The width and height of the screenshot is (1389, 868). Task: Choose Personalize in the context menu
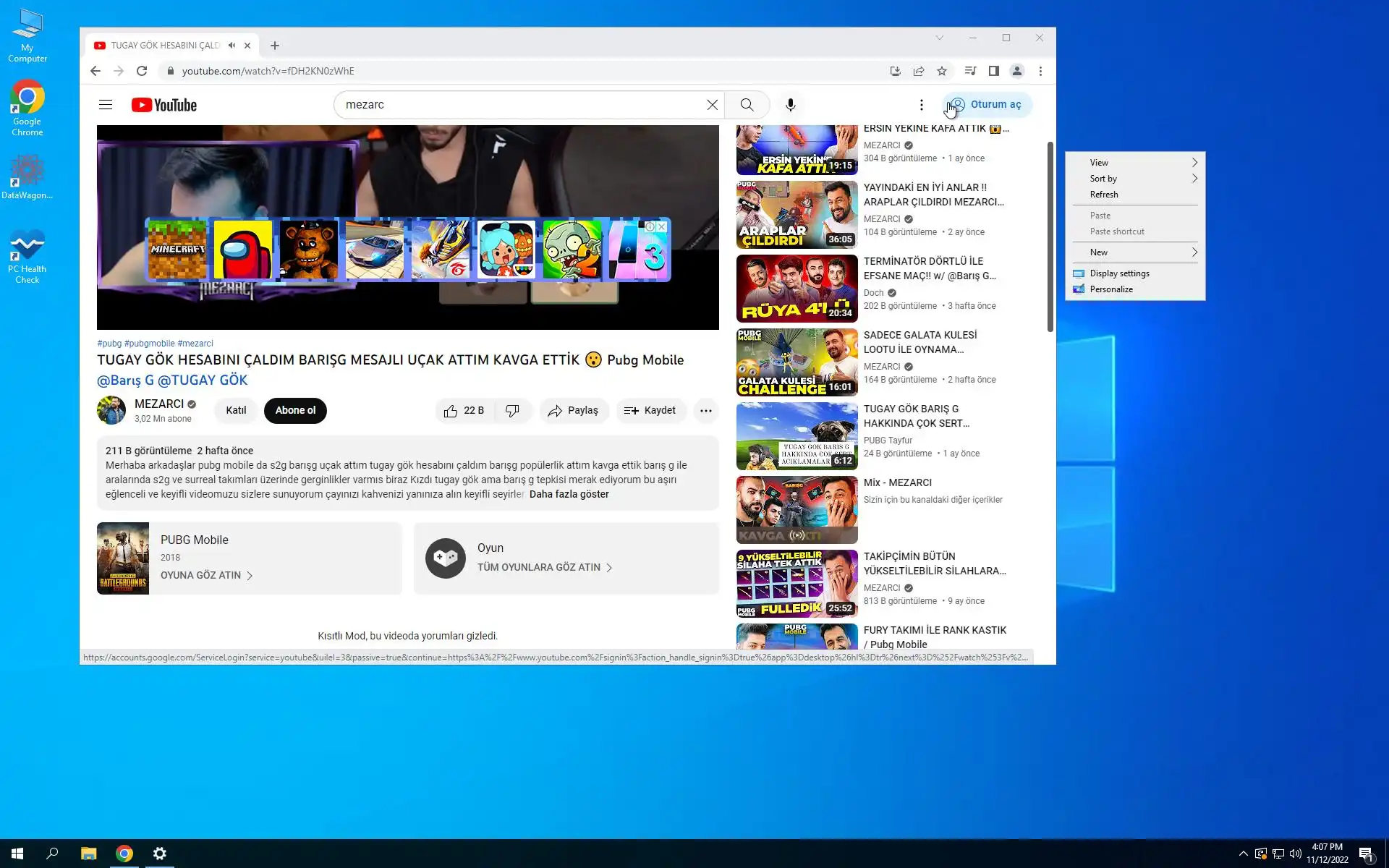coord(1110,289)
